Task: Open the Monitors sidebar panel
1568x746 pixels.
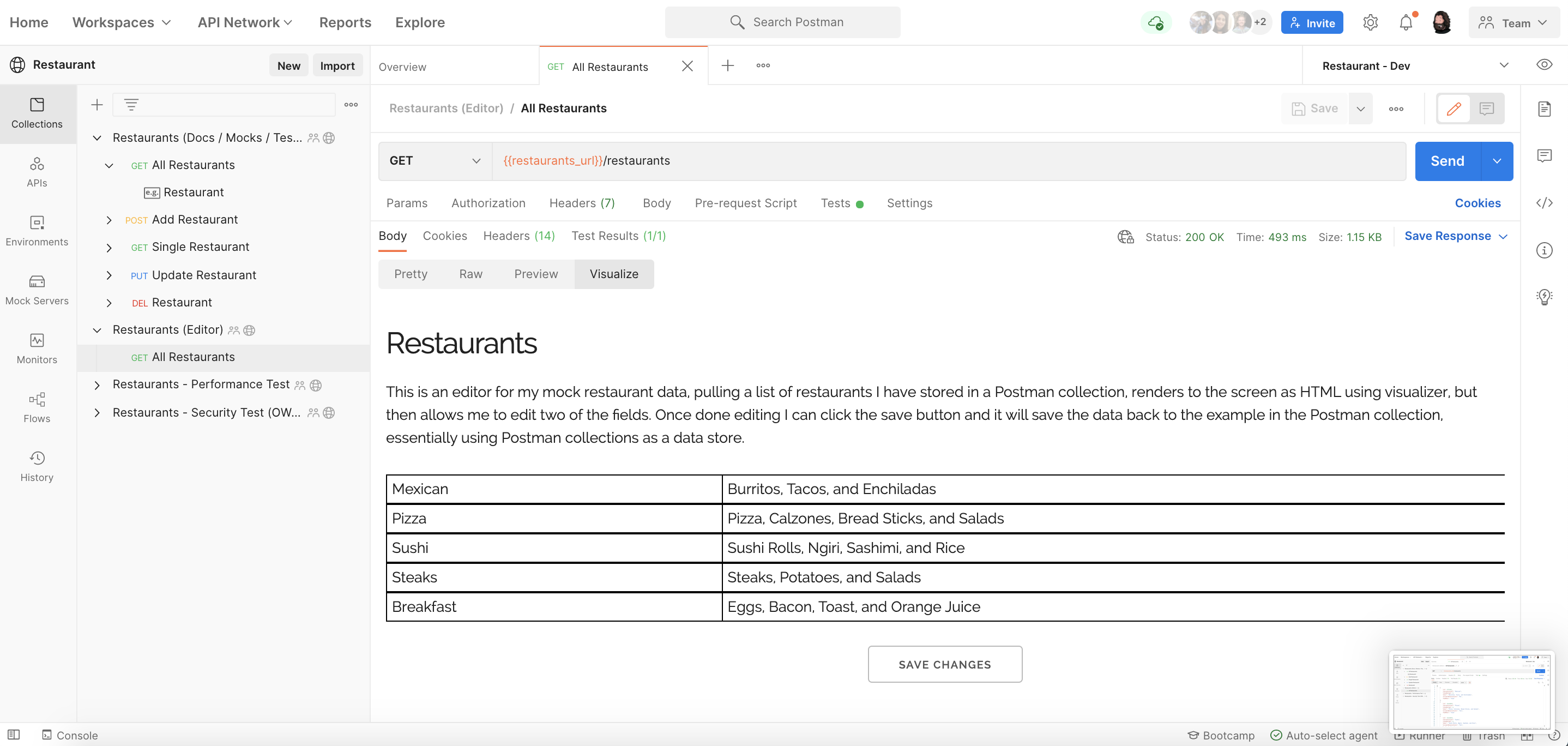Action: tap(37, 348)
